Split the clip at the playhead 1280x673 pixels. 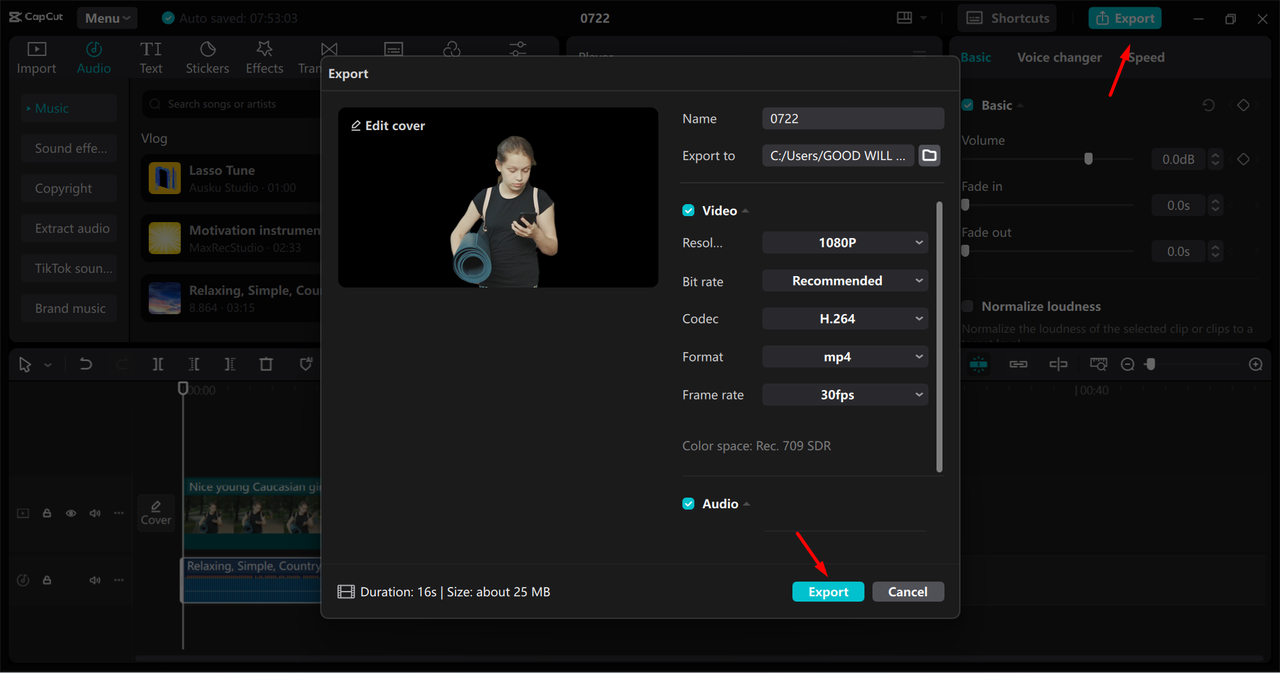158,365
